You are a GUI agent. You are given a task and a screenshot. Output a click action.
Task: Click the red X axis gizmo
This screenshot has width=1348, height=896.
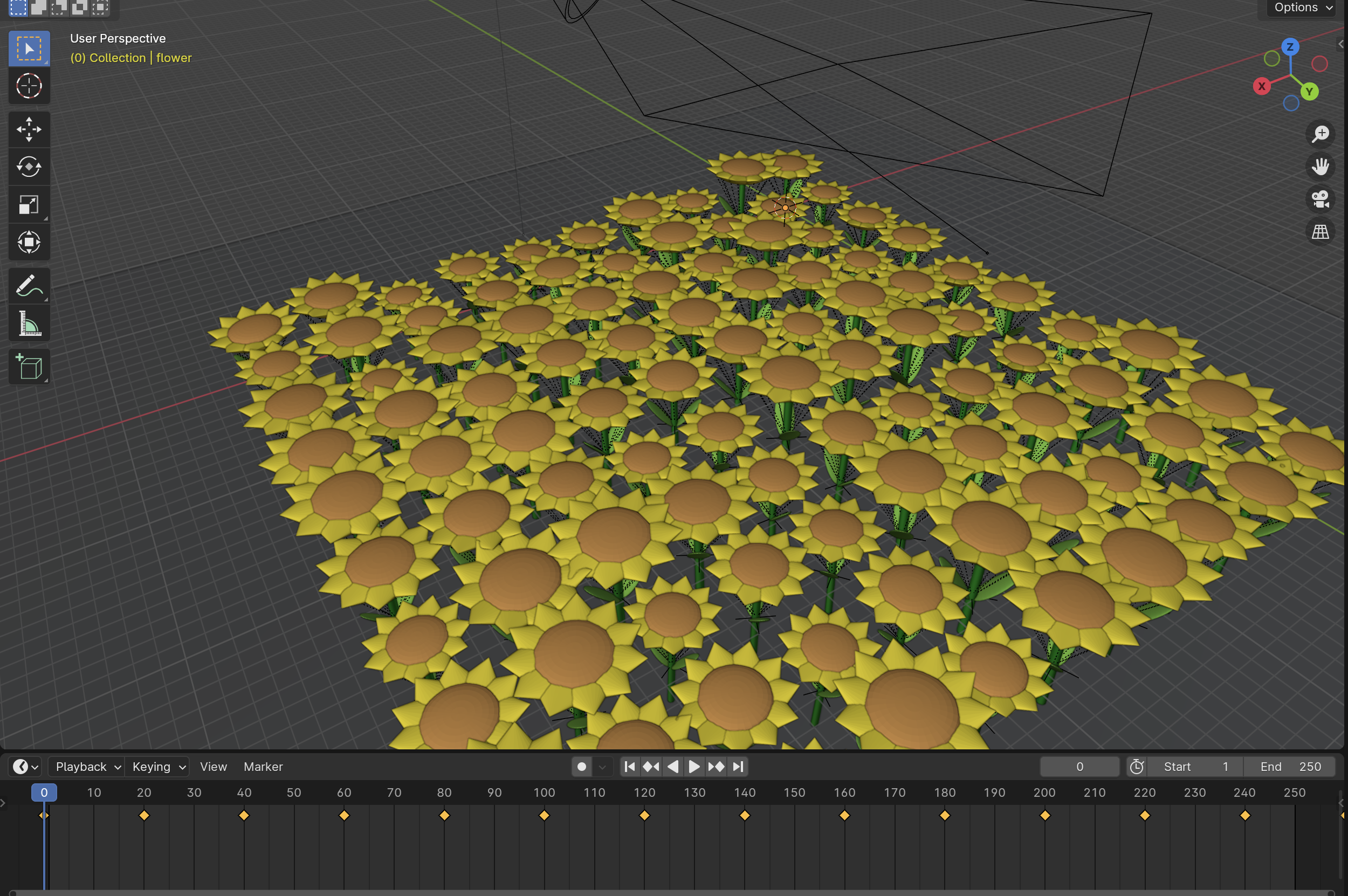(1262, 86)
